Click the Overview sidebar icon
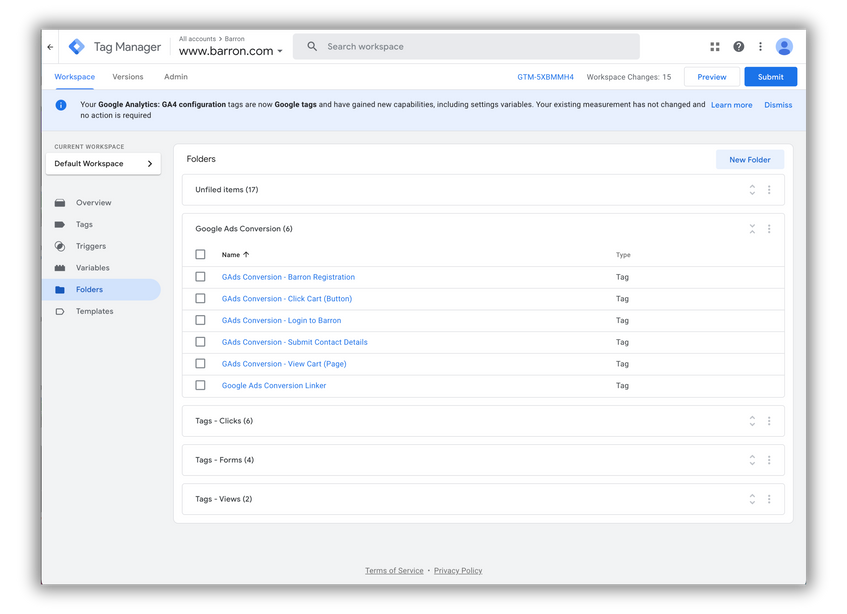The image size is (847, 614). (x=60, y=203)
